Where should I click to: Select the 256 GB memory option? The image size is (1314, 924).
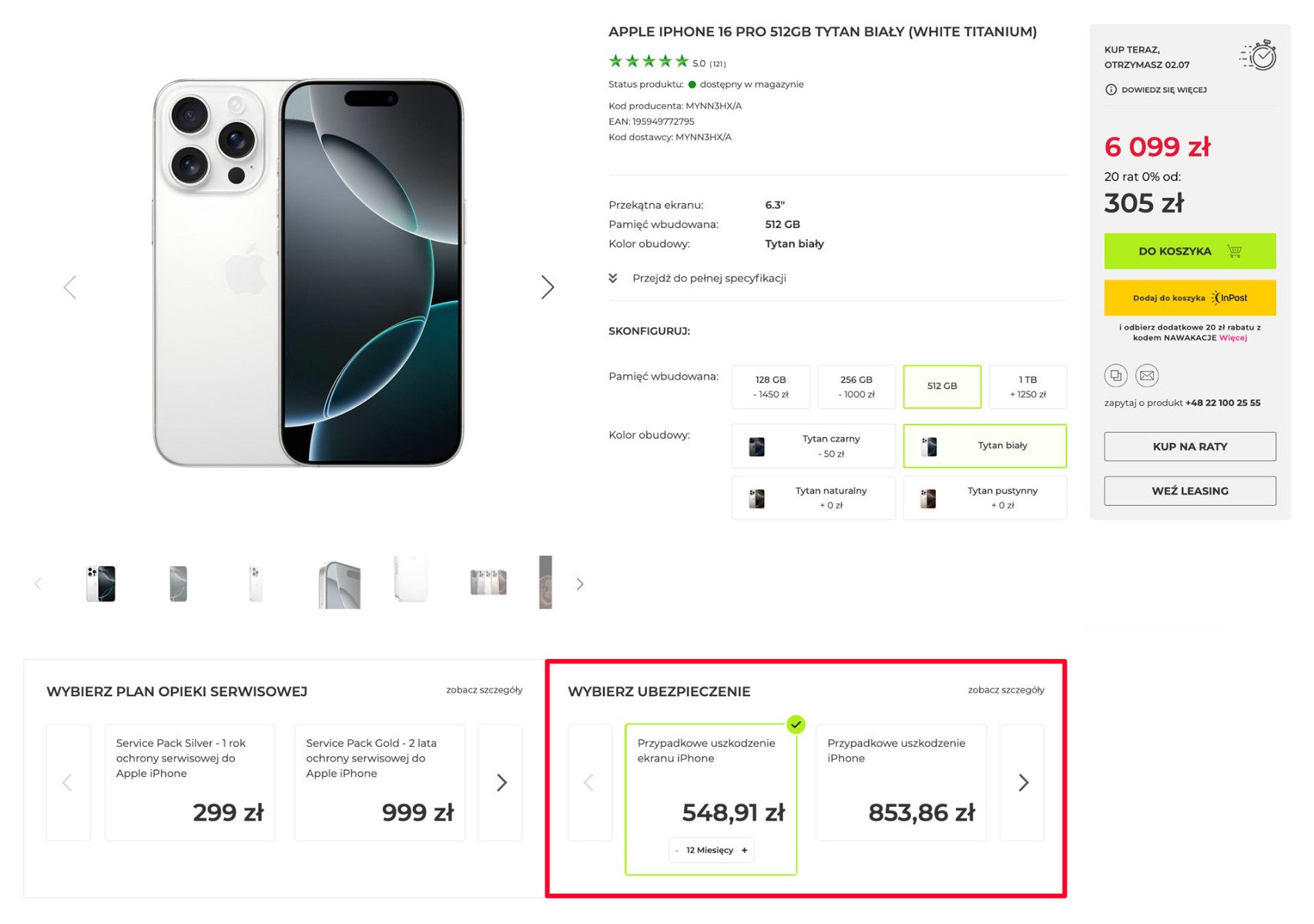coord(856,387)
